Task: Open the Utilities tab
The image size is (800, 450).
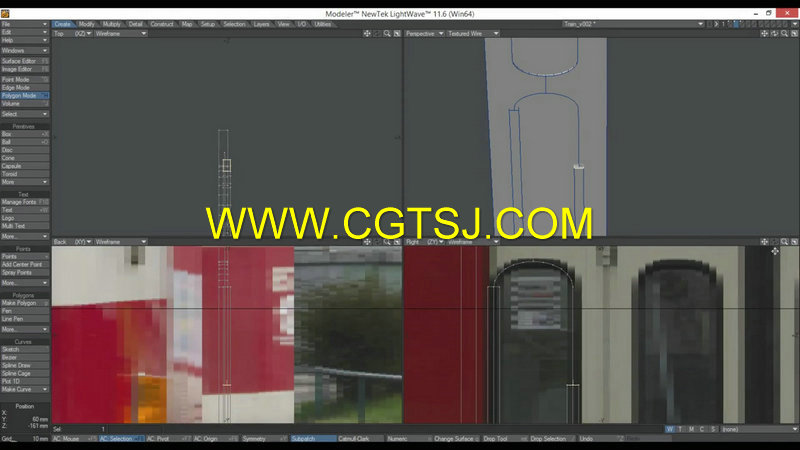Action: coord(322,24)
